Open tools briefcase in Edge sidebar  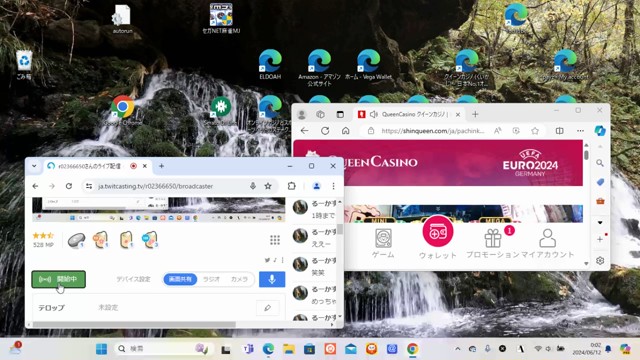(x=600, y=201)
